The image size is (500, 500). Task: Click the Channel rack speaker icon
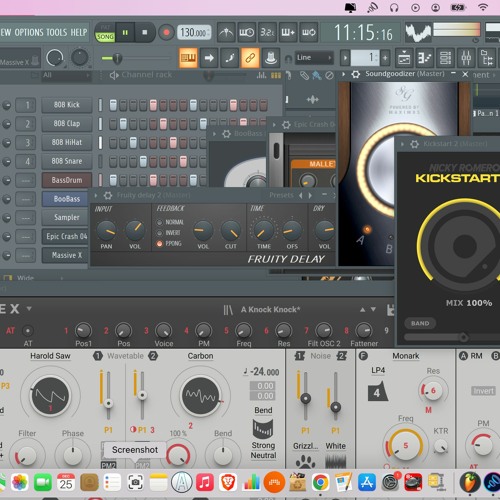(114, 75)
